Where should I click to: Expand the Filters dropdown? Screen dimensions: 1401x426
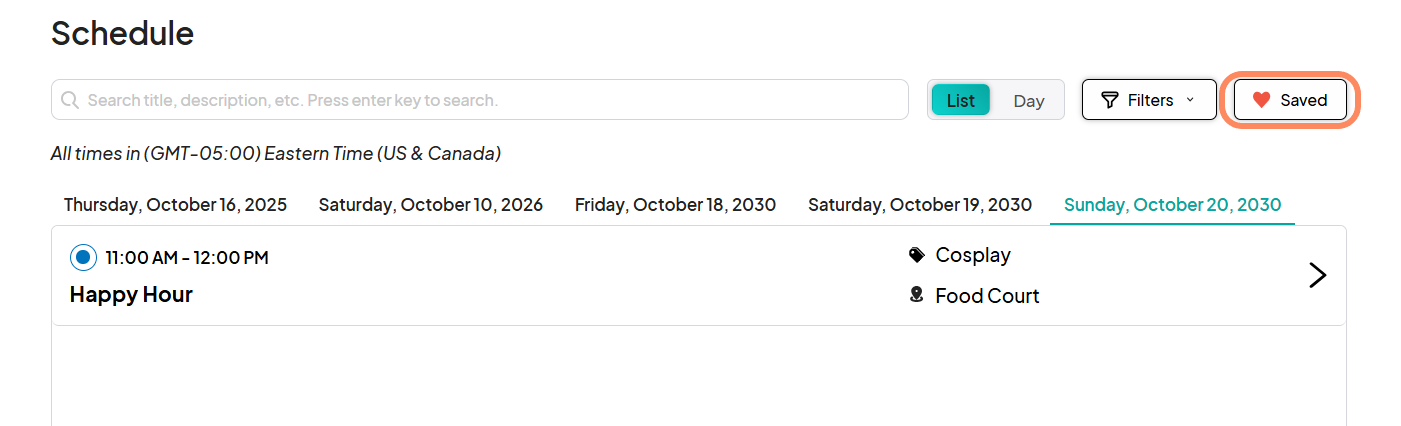1149,100
